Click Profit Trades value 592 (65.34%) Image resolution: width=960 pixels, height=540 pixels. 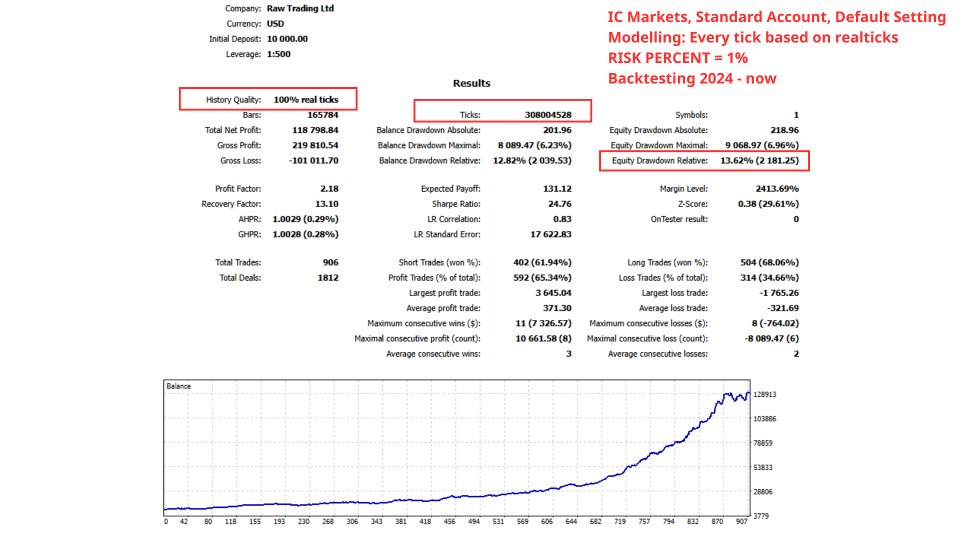click(x=542, y=278)
